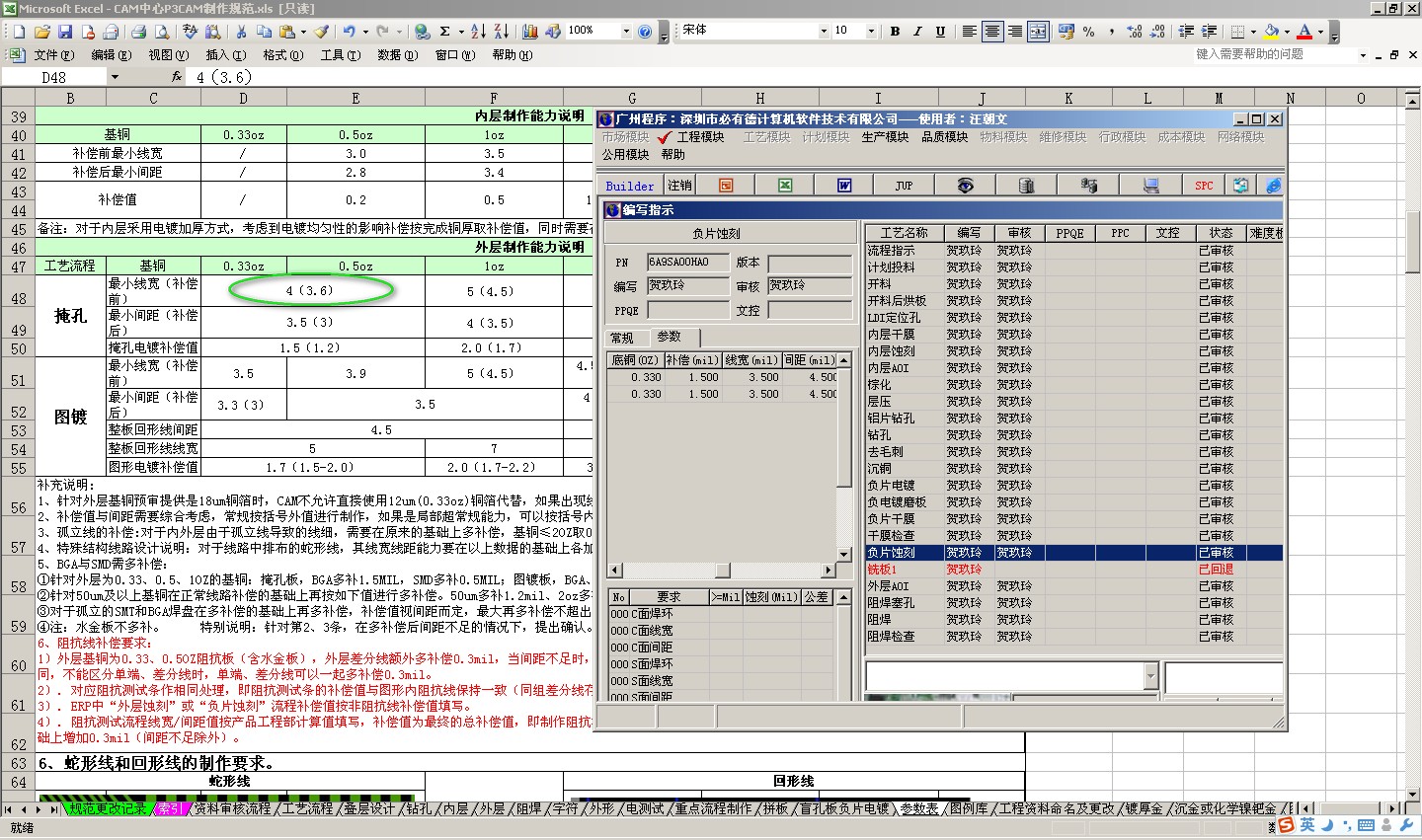Click the Excel Help question mark icon
The height and width of the screenshot is (840, 1422).
pos(645,32)
